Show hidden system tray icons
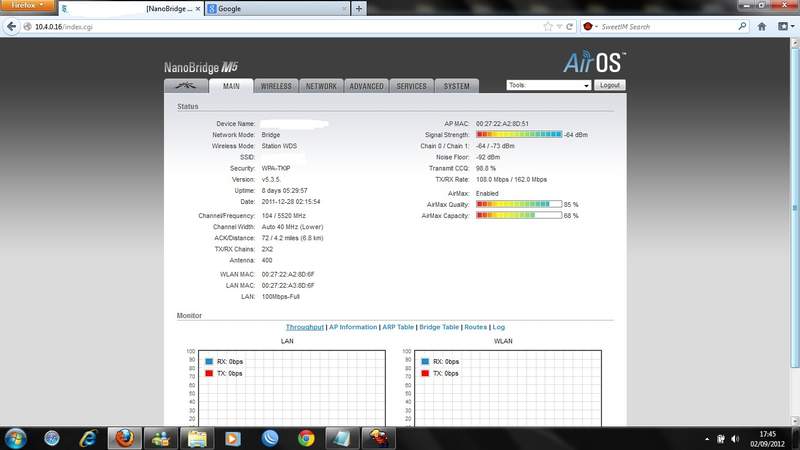The height and width of the screenshot is (450, 800). point(707,439)
